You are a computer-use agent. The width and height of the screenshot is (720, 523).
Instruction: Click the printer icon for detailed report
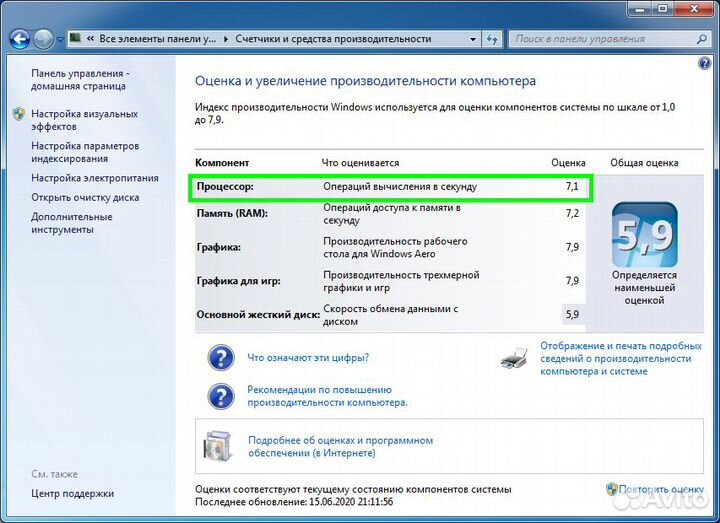coord(513,358)
